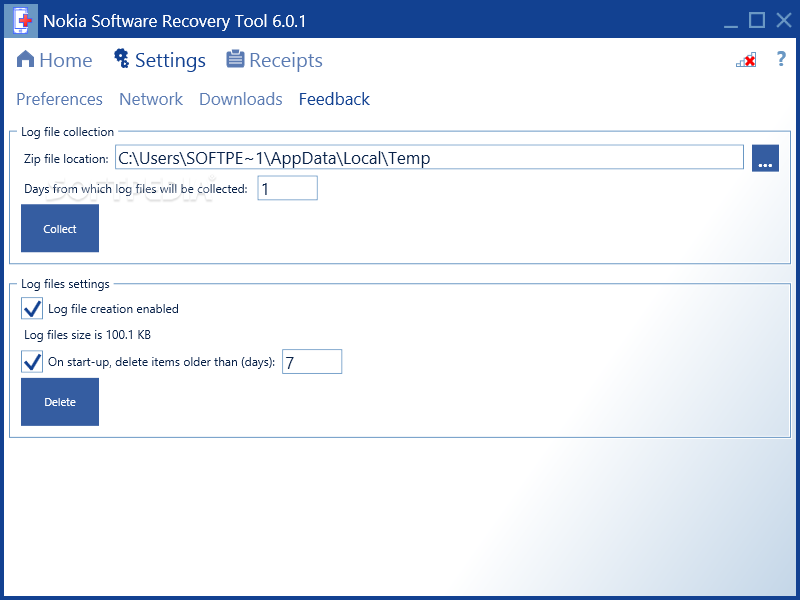Click the Home house icon

click(25, 59)
